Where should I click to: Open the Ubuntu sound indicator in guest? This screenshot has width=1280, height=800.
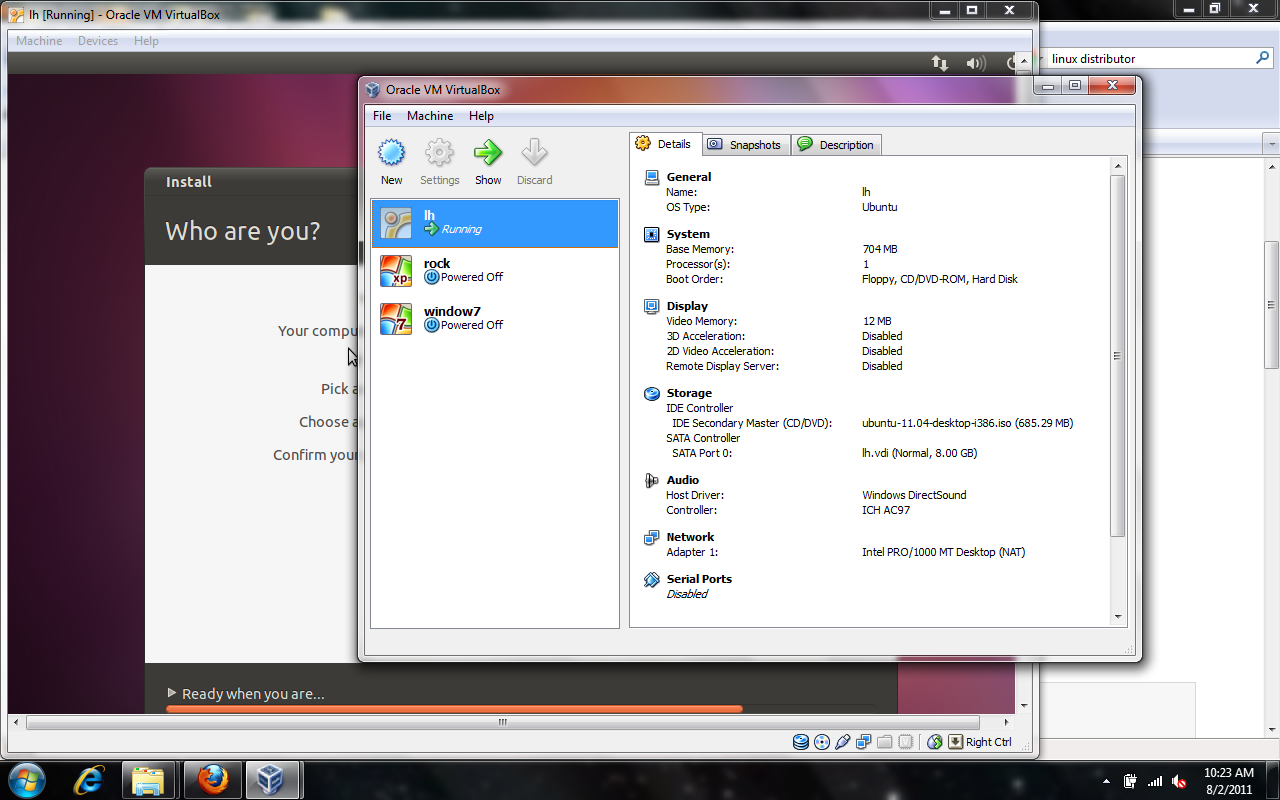click(976, 63)
